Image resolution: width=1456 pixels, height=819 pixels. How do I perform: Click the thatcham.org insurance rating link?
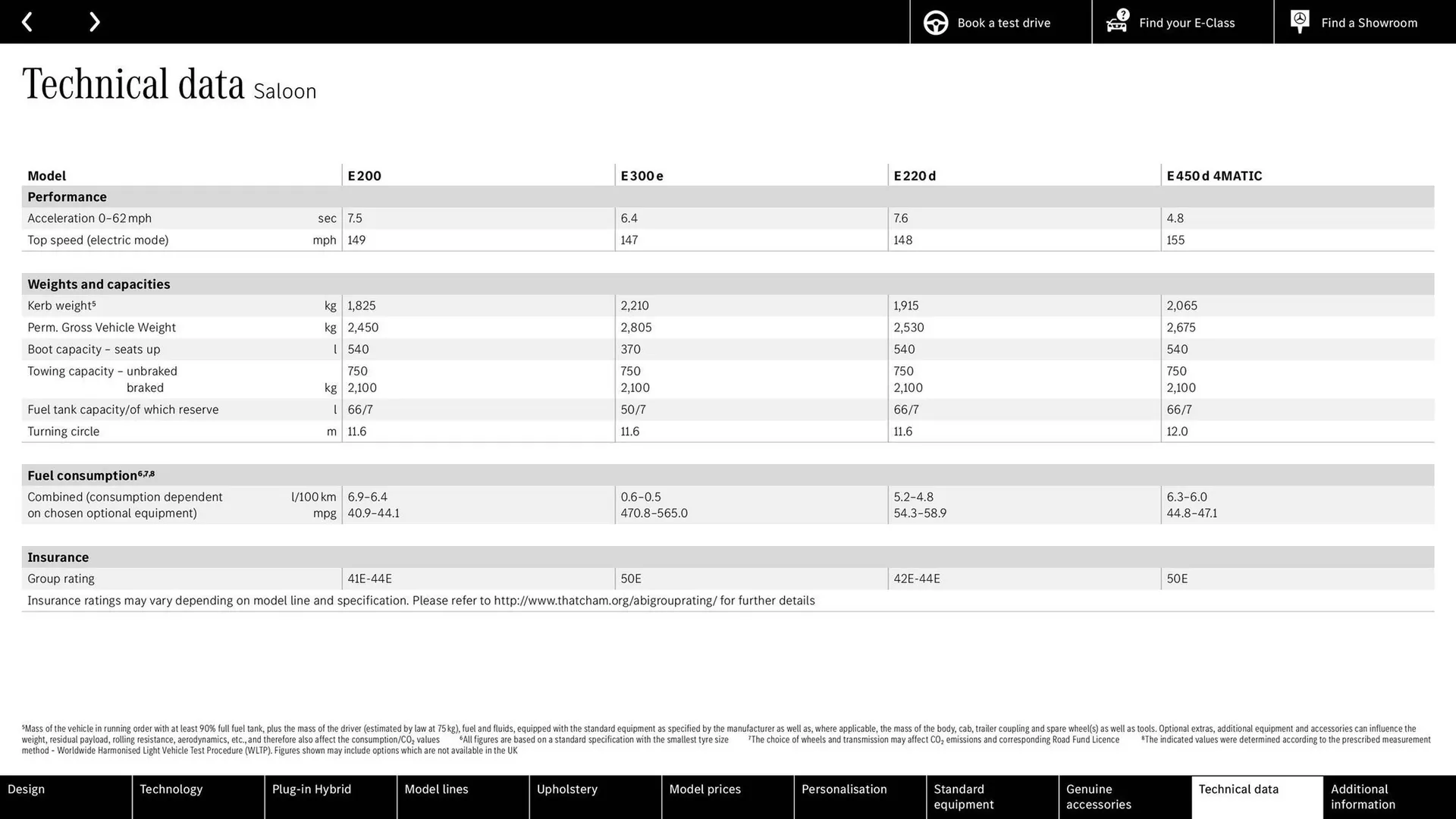605,600
